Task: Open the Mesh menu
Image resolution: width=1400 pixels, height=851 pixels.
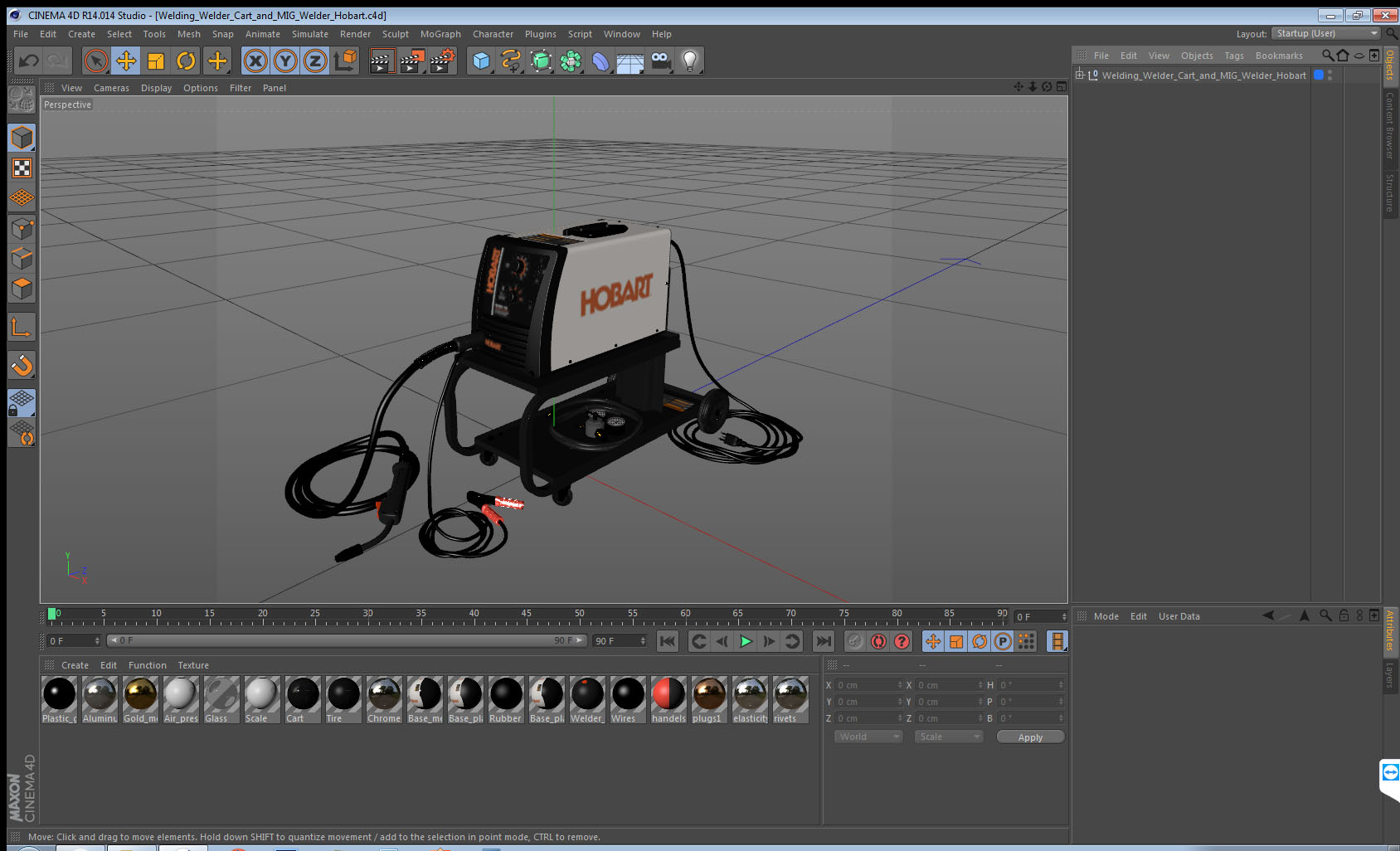Action: pyautogui.click(x=188, y=34)
